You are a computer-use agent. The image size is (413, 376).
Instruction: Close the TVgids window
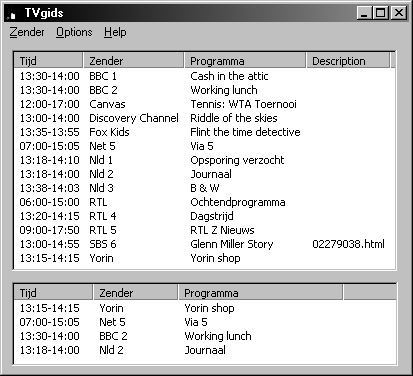click(x=399, y=13)
